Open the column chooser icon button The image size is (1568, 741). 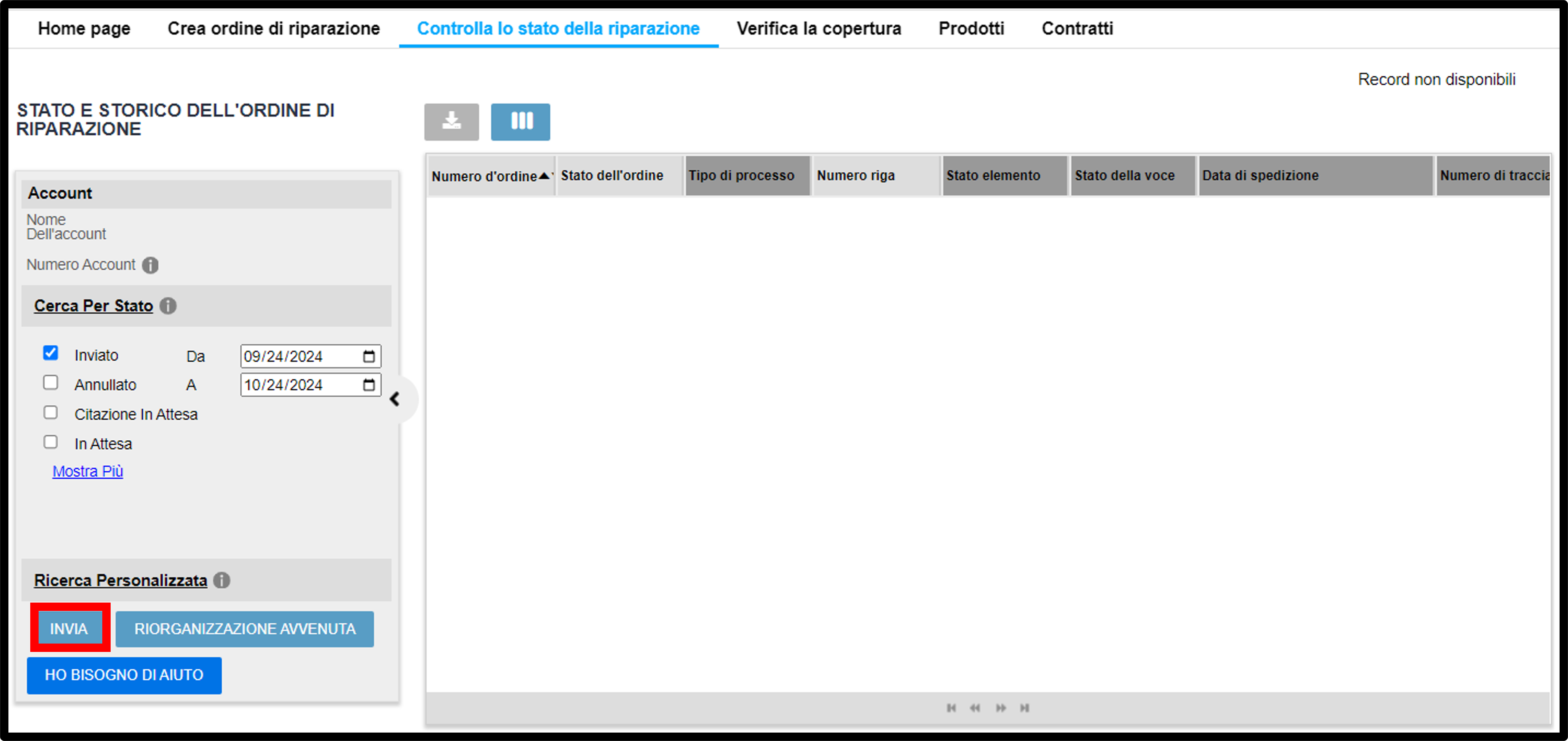(x=521, y=122)
